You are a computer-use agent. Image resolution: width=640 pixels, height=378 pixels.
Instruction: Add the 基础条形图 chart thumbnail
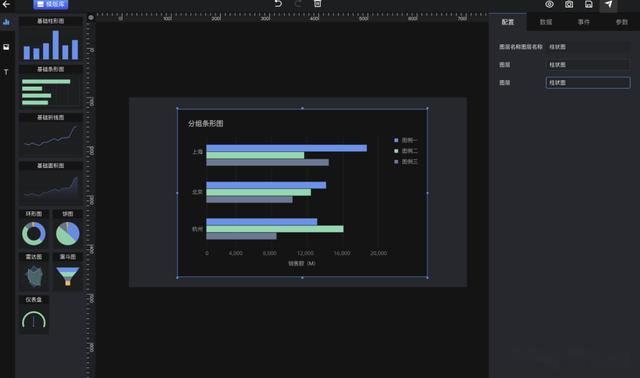pyautogui.click(x=51, y=87)
